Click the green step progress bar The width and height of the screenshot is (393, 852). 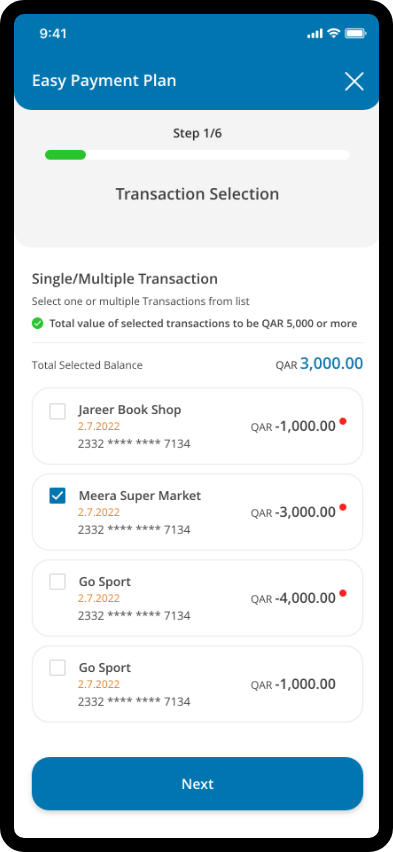pos(65,155)
